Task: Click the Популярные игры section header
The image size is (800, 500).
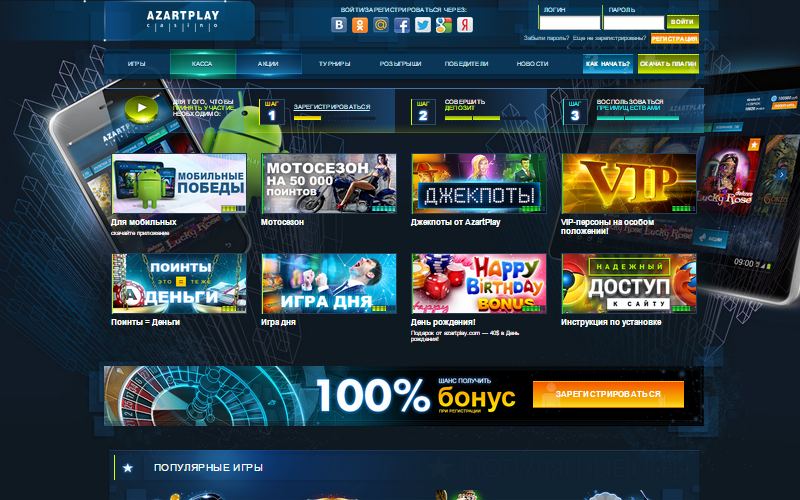Action: coord(208,467)
